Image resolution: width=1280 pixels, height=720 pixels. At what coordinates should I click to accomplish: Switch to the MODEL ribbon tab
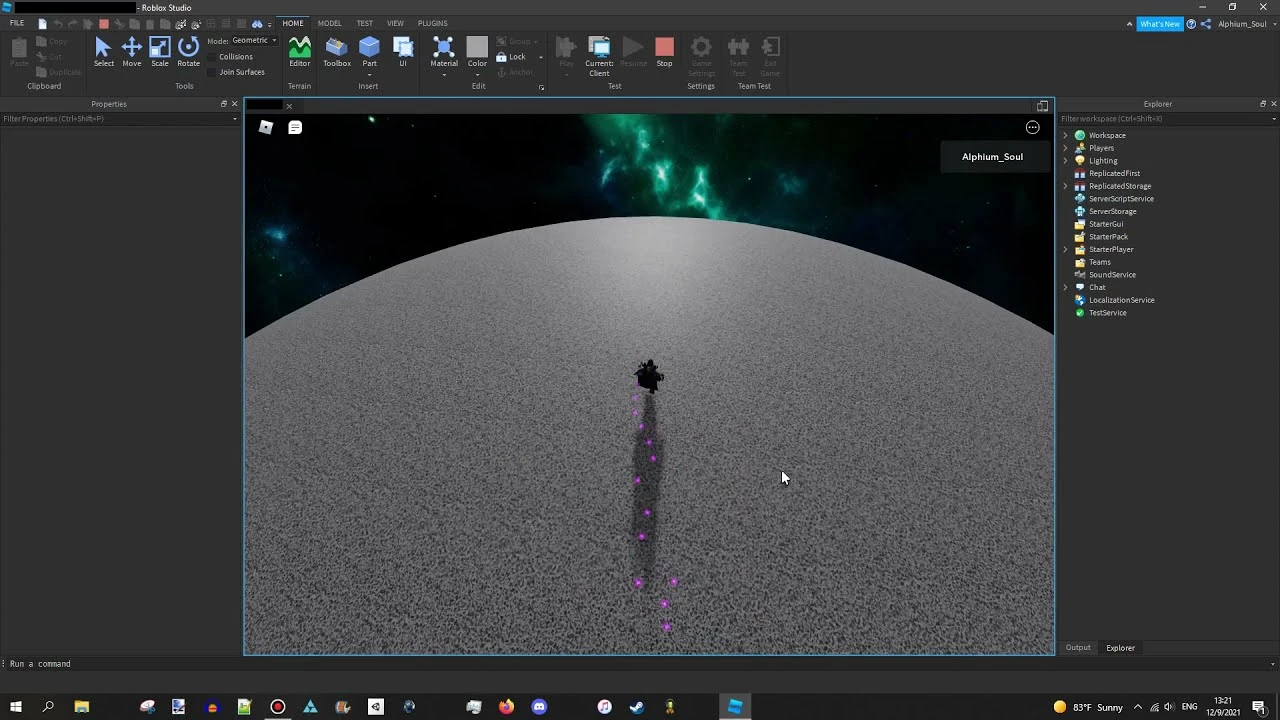pyautogui.click(x=329, y=23)
